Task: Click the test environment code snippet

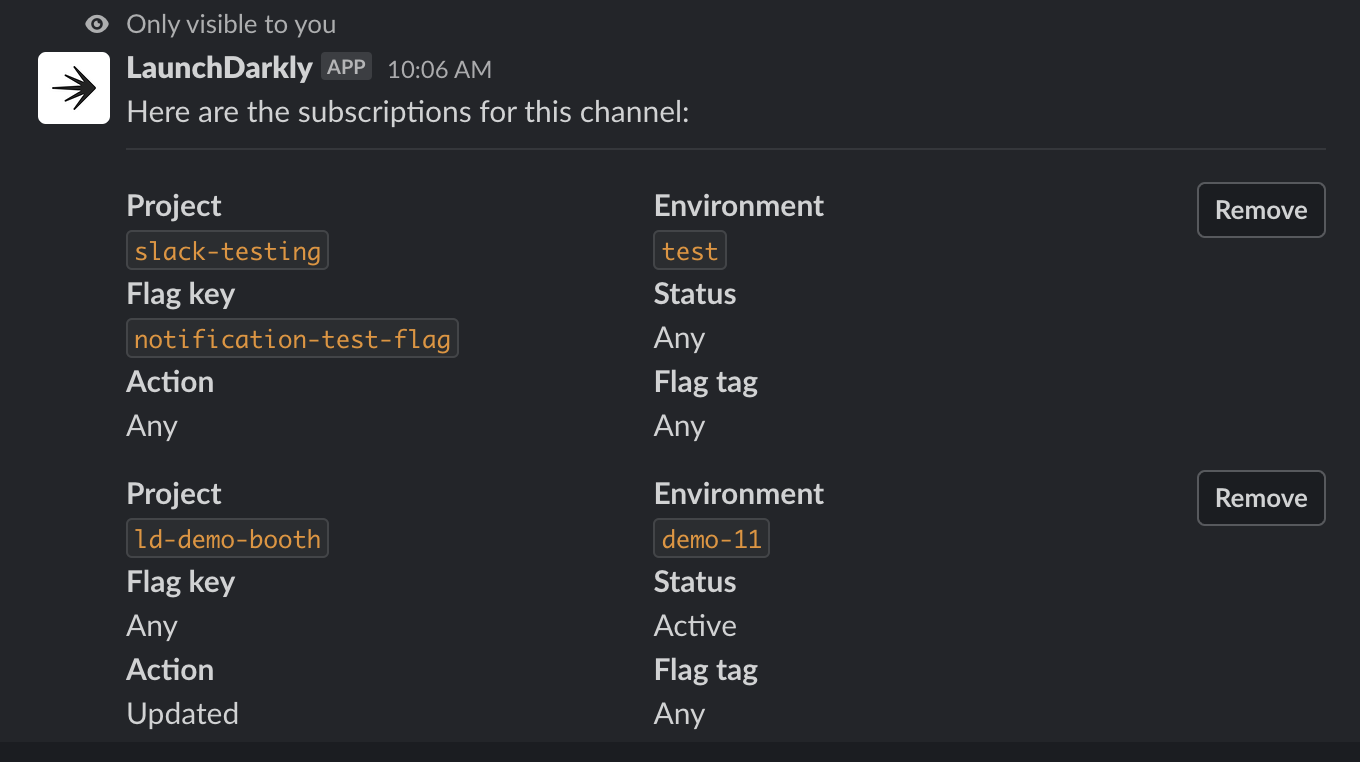Action: coord(689,250)
